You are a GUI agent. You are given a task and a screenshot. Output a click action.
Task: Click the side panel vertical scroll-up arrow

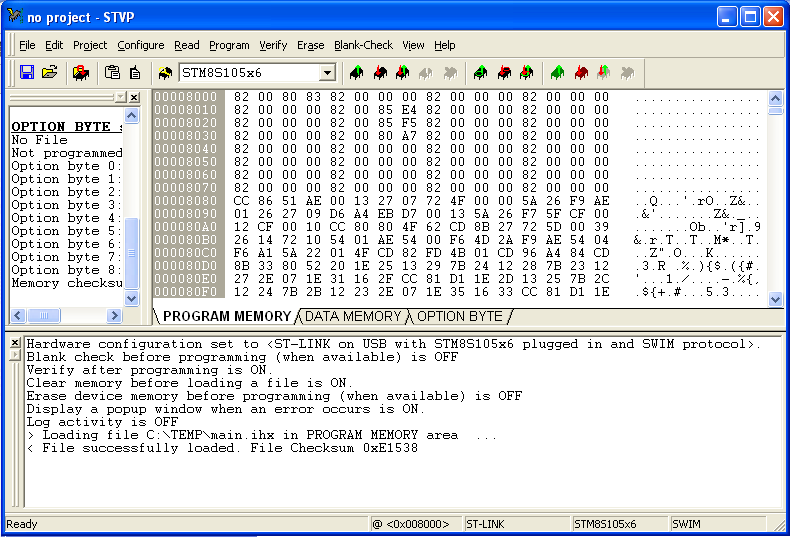[x=131, y=116]
